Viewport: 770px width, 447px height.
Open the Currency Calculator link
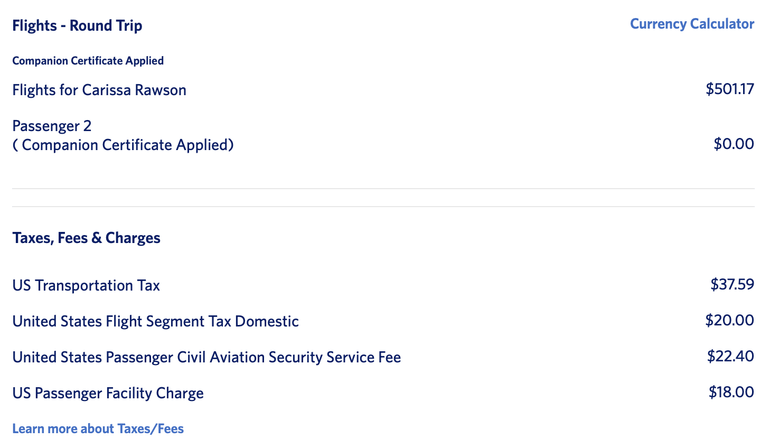[x=691, y=24]
